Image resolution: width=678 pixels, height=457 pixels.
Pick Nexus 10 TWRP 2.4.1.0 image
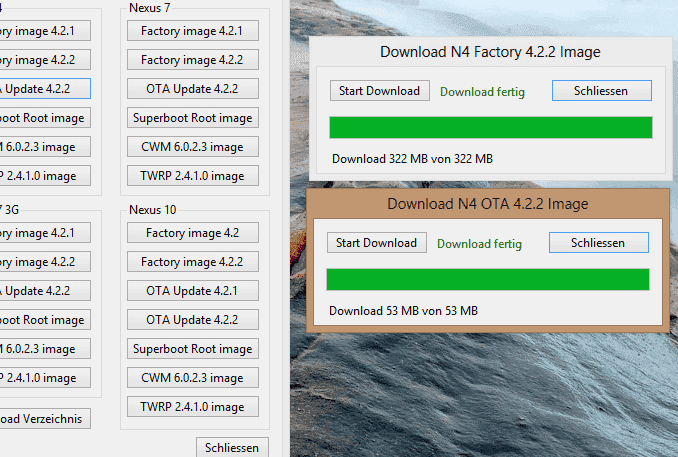tap(193, 406)
